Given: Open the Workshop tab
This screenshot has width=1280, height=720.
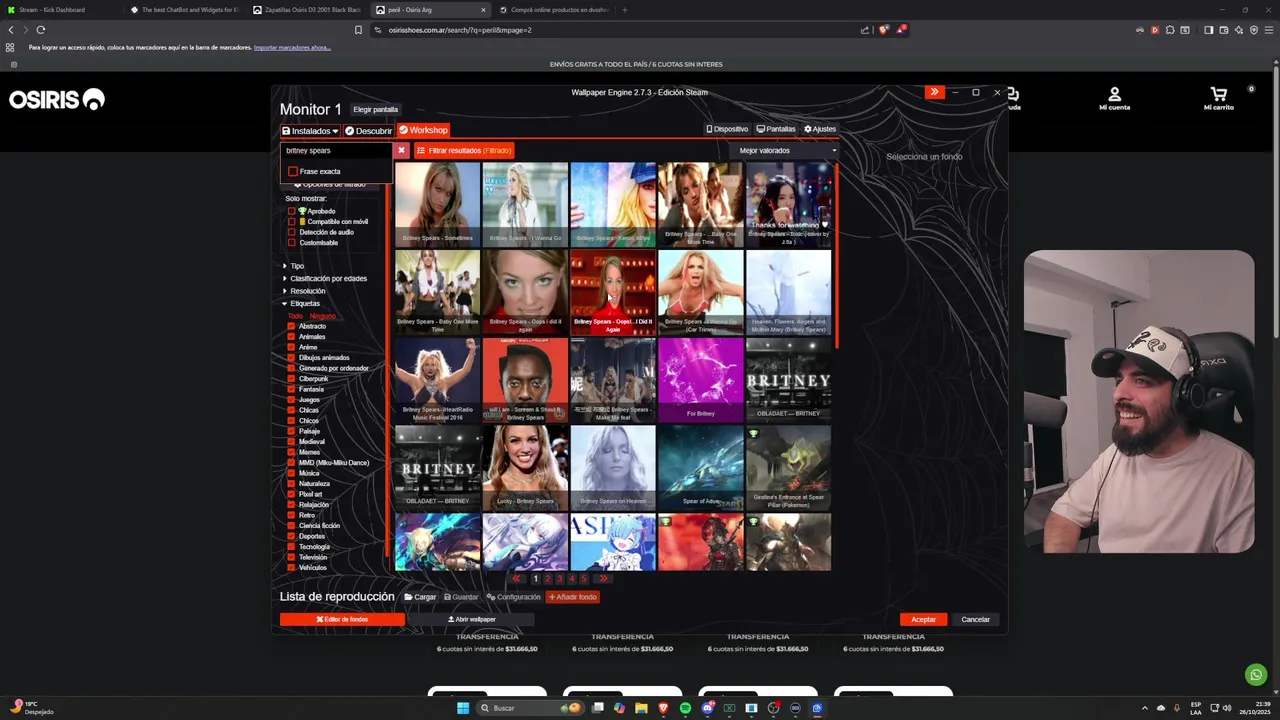Looking at the screenshot, I should point(423,130).
